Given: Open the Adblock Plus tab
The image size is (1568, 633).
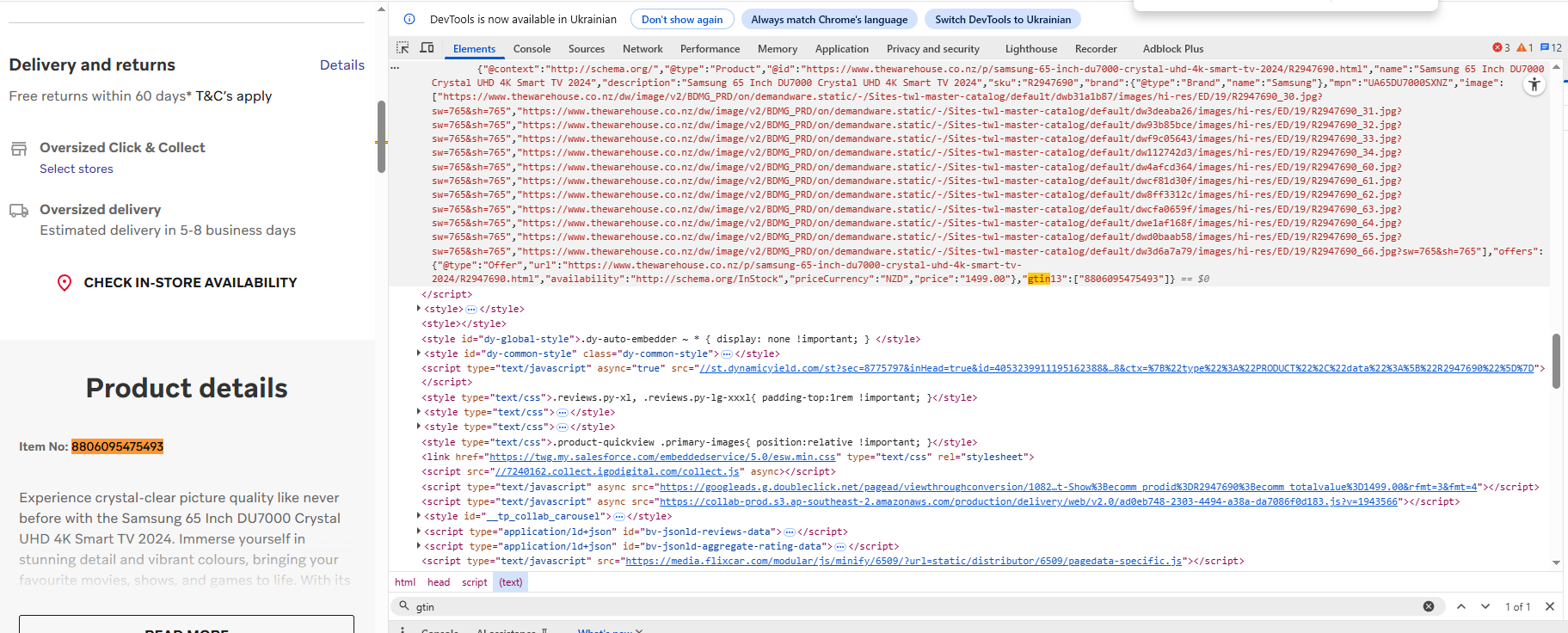Looking at the screenshot, I should (1173, 49).
